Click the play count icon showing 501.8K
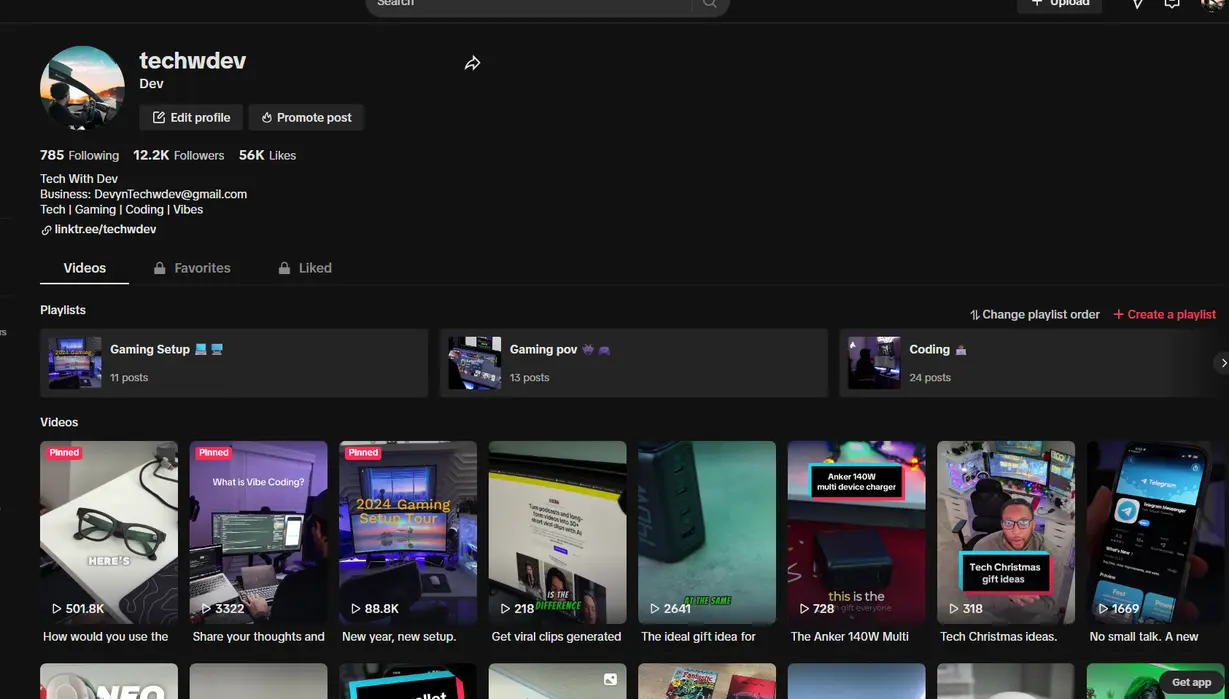This screenshot has height=699, width=1229. [x=57, y=609]
